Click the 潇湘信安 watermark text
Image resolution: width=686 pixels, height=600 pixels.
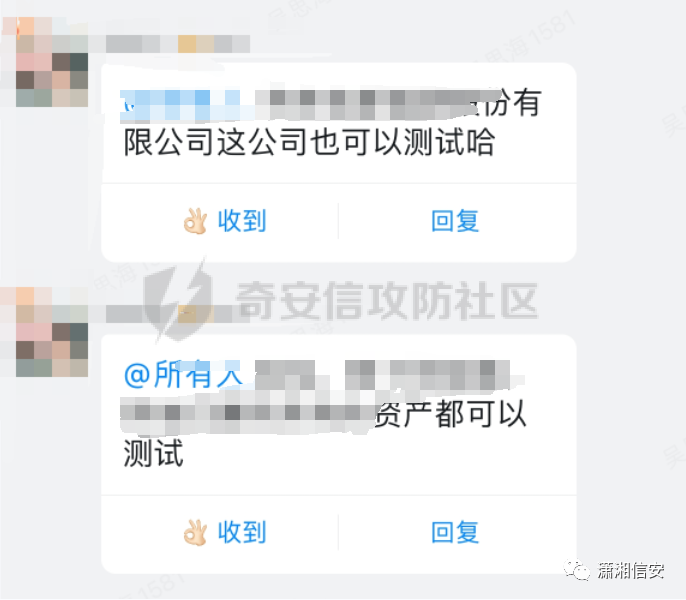[630, 571]
